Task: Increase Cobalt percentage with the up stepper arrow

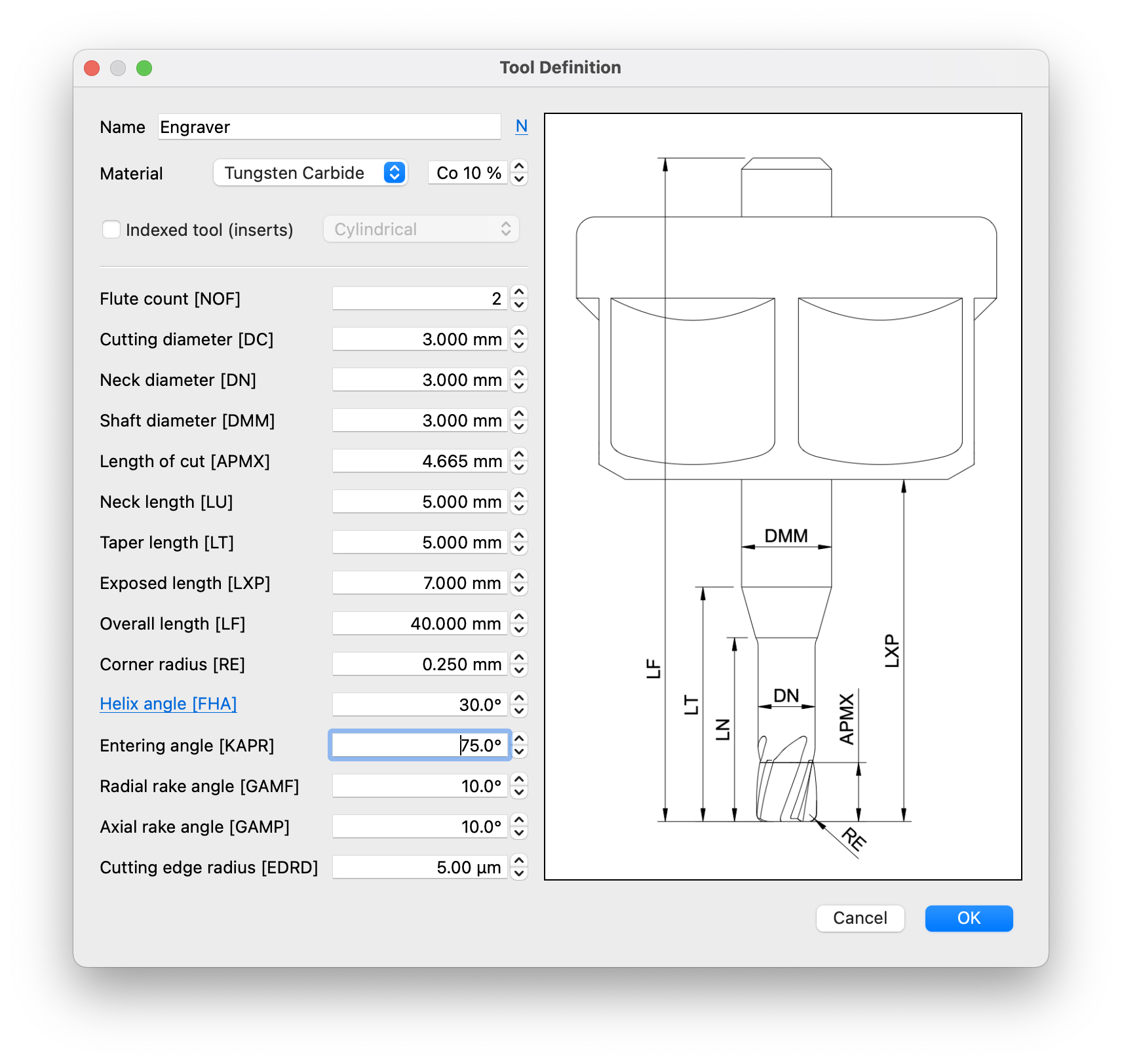Action: pyautogui.click(x=519, y=167)
